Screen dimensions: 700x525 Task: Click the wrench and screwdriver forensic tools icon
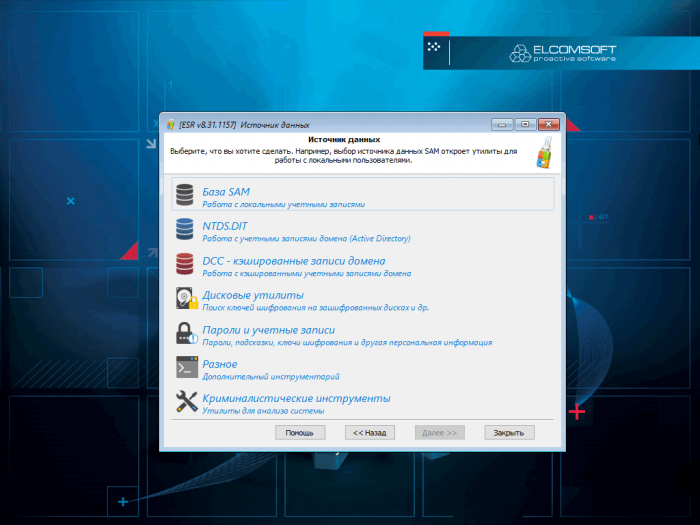[186, 402]
